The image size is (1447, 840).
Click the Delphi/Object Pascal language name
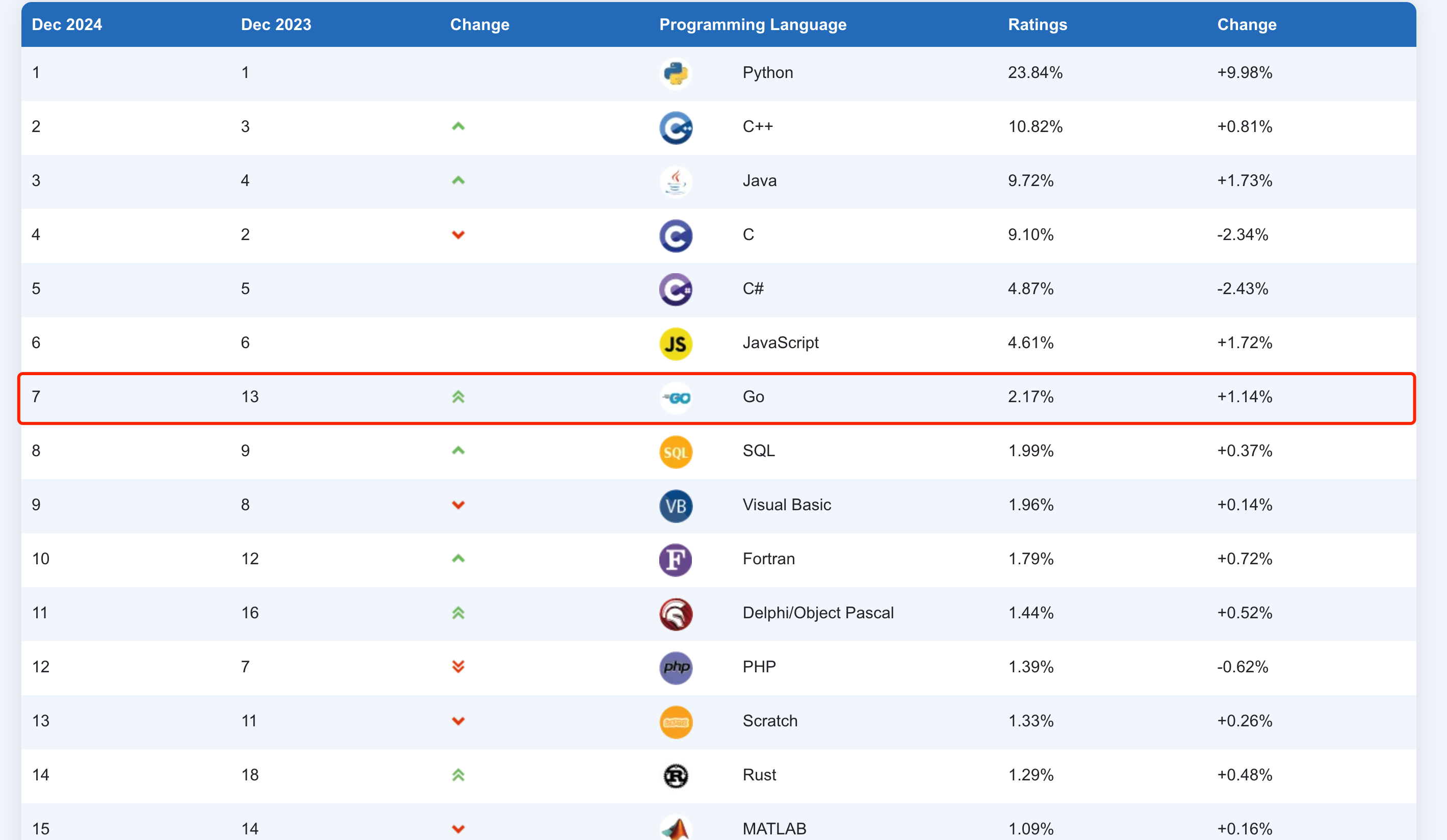click(818, 613)
